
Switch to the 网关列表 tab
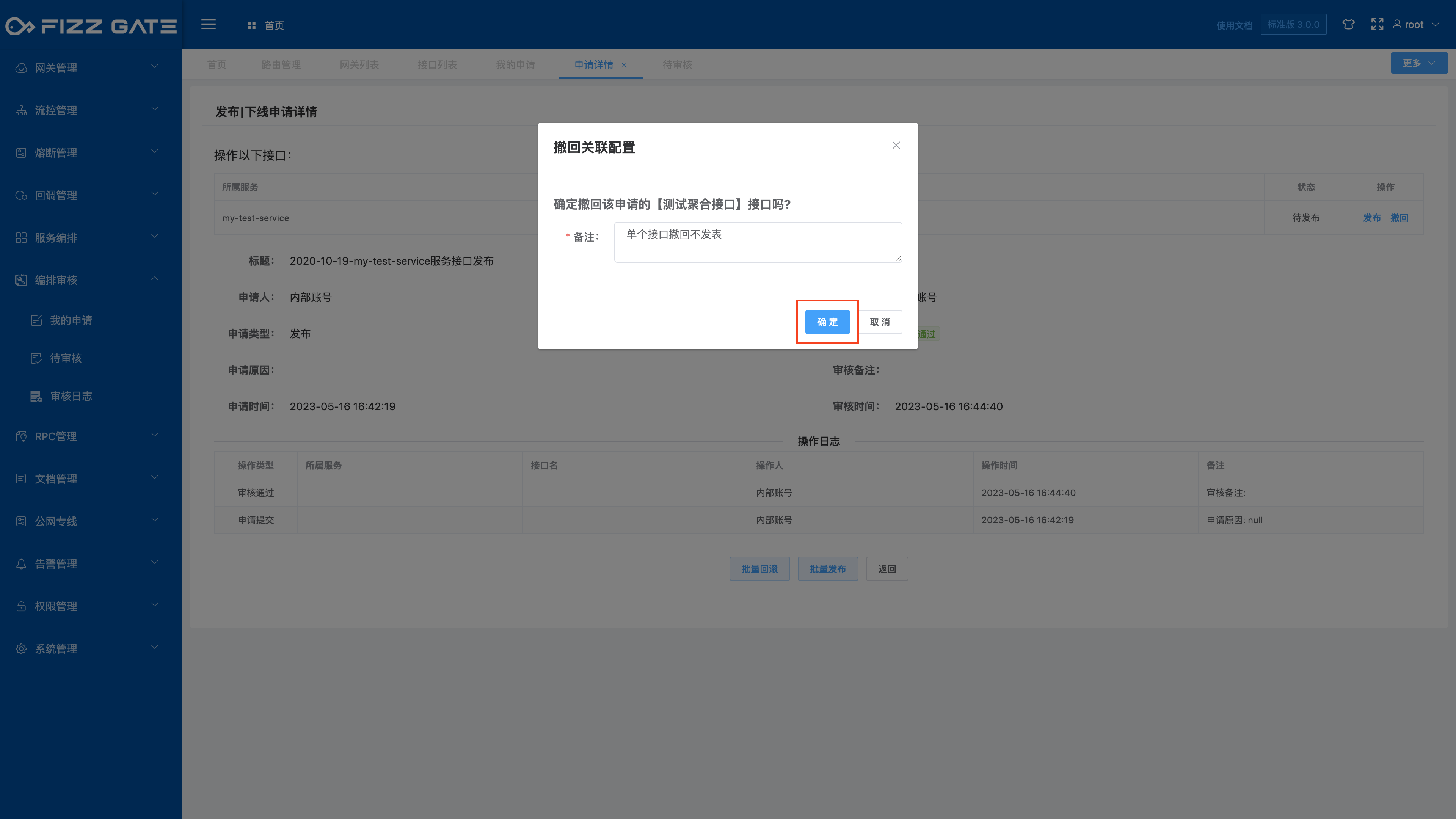(359, 64)
